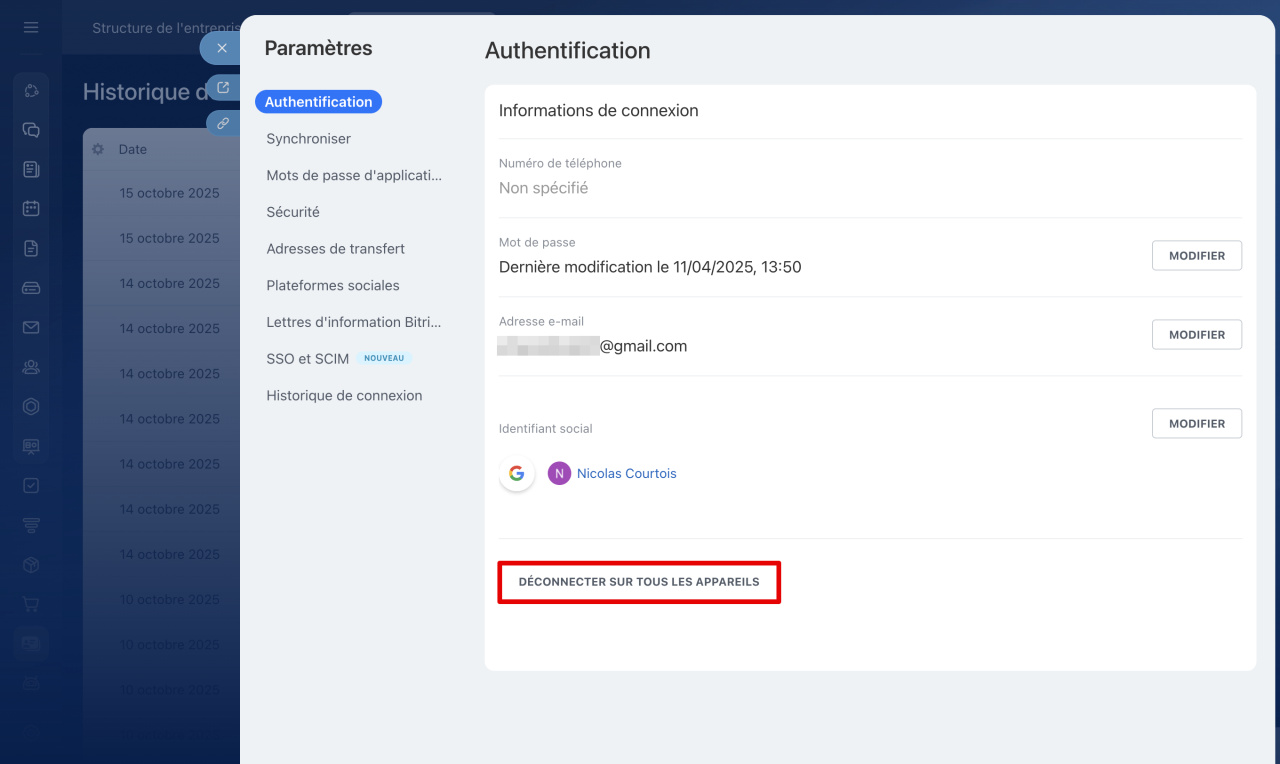Viewport: 1280px width, 764px height.
Task: Close the Paramètres slider panel
Action: [x=221, y=48]
